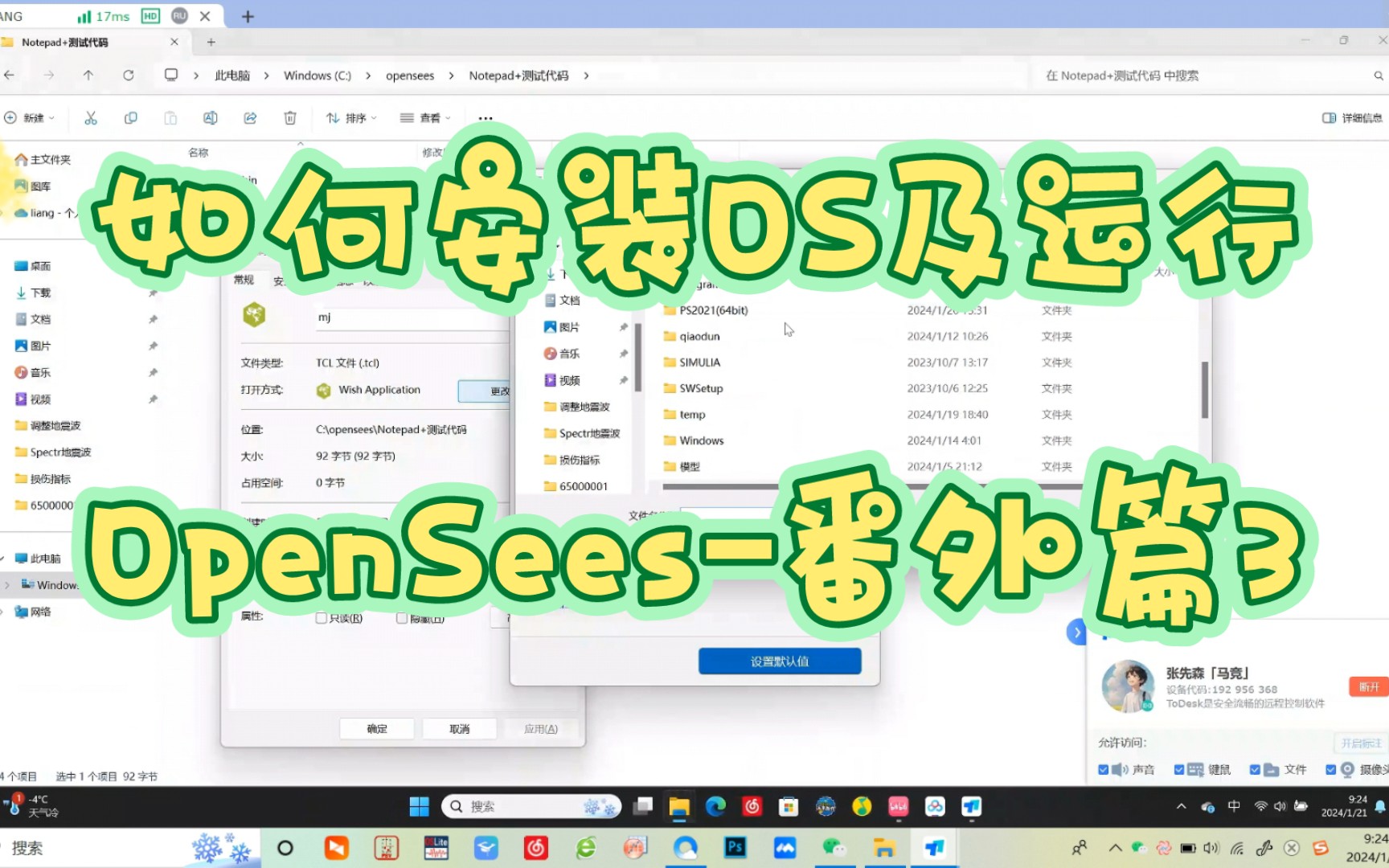Click the Delete trash icon in Explorer toolbar
This screenshot has width=1389, height=868.
point(290,118)
